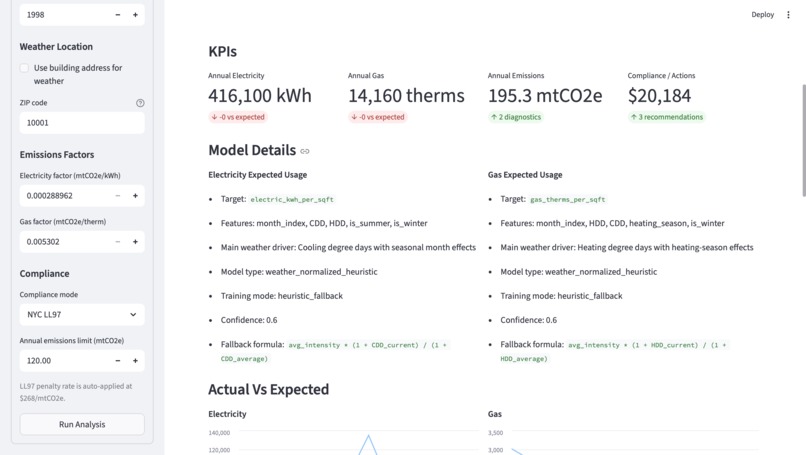The image size is (806, 455).
Task: Select the 14,160 therms value
Action: pos(406,96)
